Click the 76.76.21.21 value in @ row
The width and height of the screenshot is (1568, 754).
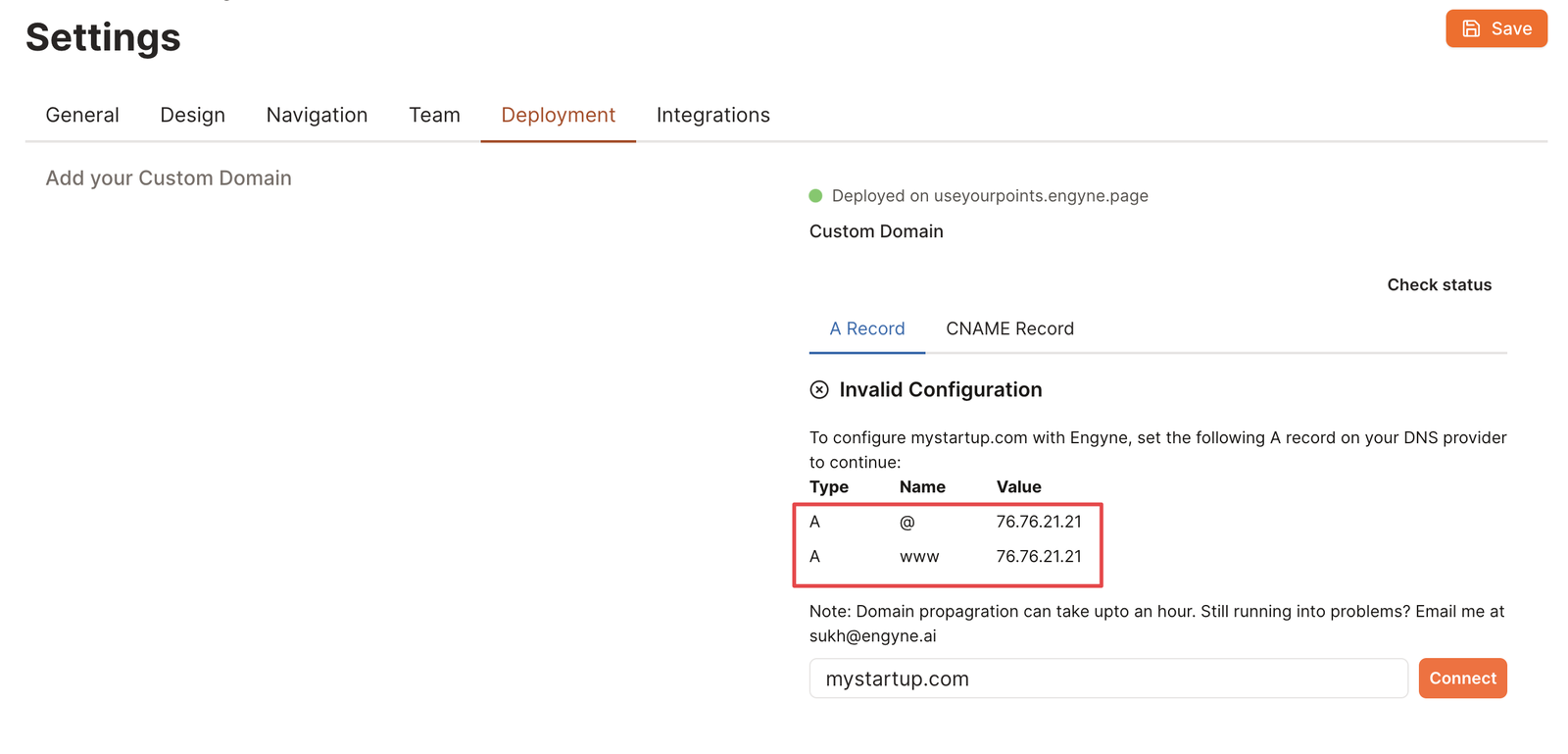coord(1039,522)
